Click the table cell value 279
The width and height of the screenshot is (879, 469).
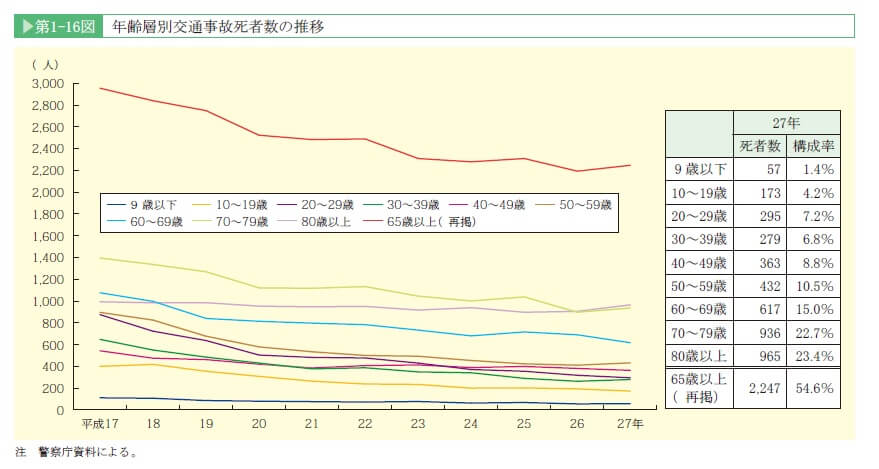point(770,239)
